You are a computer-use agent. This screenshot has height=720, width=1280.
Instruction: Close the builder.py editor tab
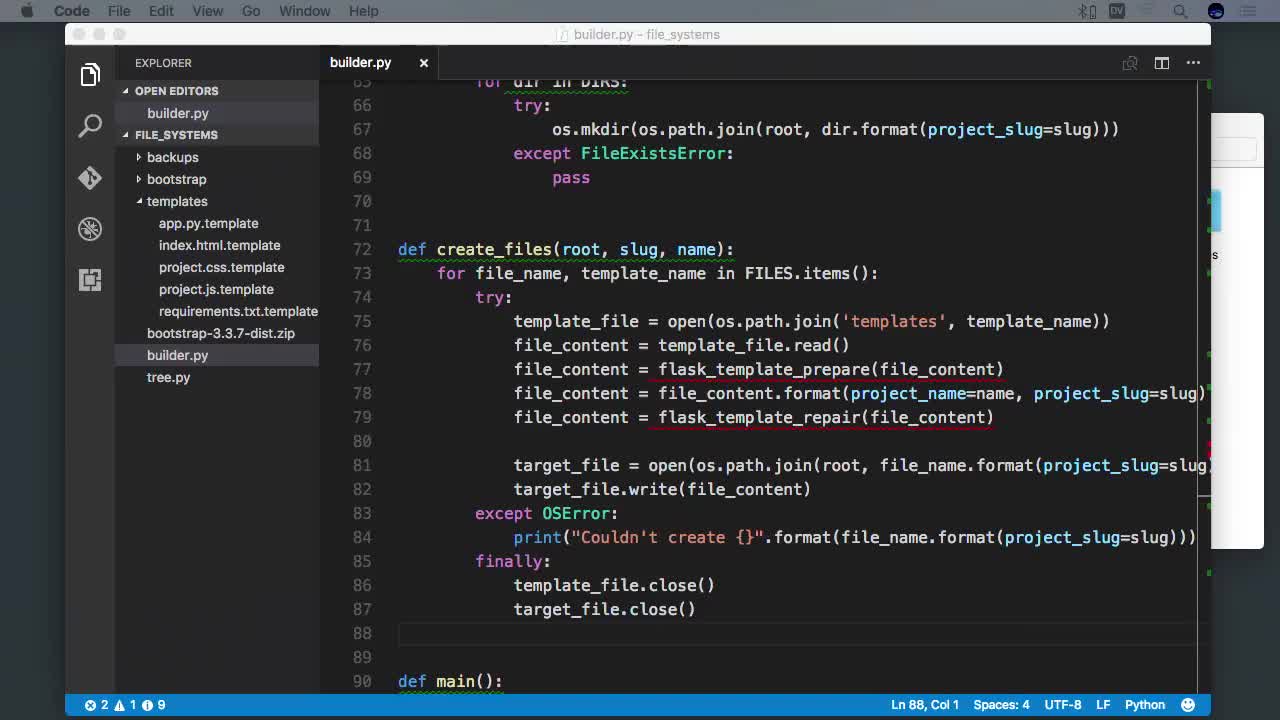[423, 63]
